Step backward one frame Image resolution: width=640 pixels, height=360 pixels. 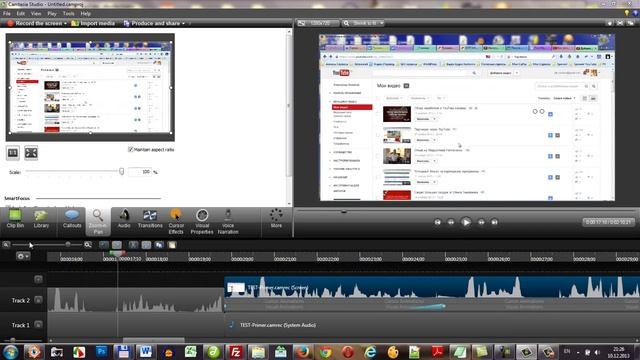(x=451, y=222)
